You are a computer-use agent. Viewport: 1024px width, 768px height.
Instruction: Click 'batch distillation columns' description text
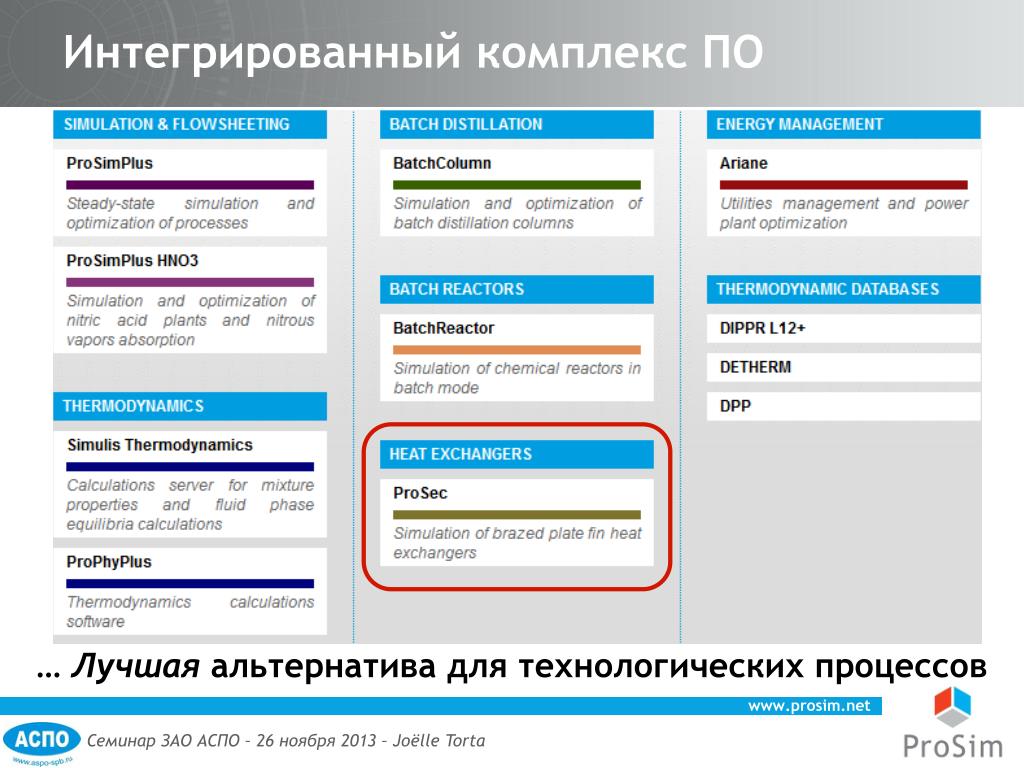[483, 223]
